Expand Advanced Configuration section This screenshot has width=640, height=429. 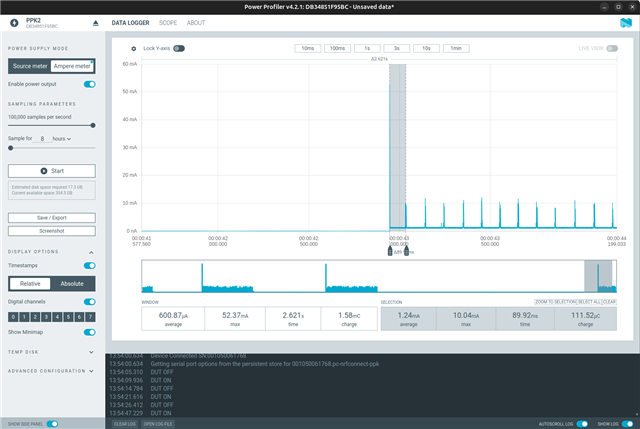tap(91, 371)
